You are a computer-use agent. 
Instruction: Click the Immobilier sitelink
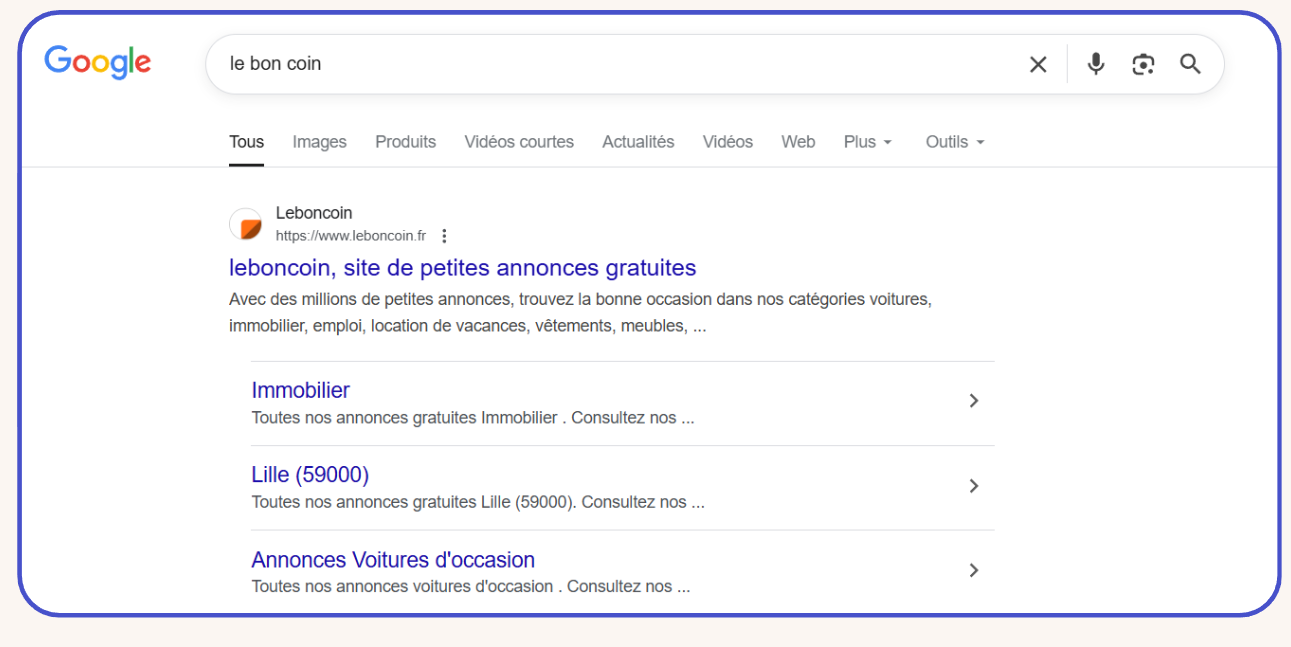300,390
